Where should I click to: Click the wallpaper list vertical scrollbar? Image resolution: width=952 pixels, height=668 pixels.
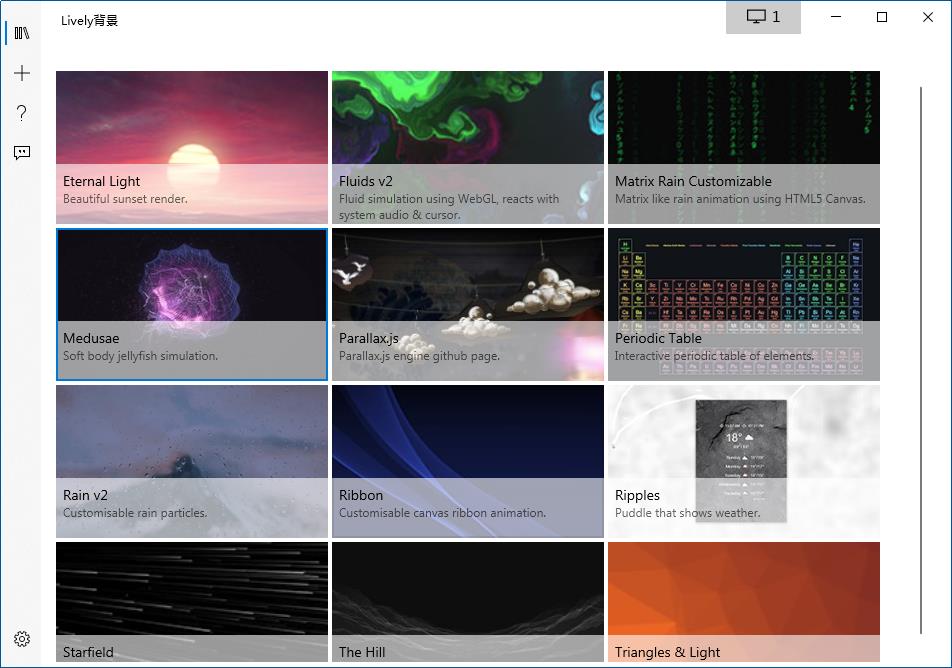921,361
